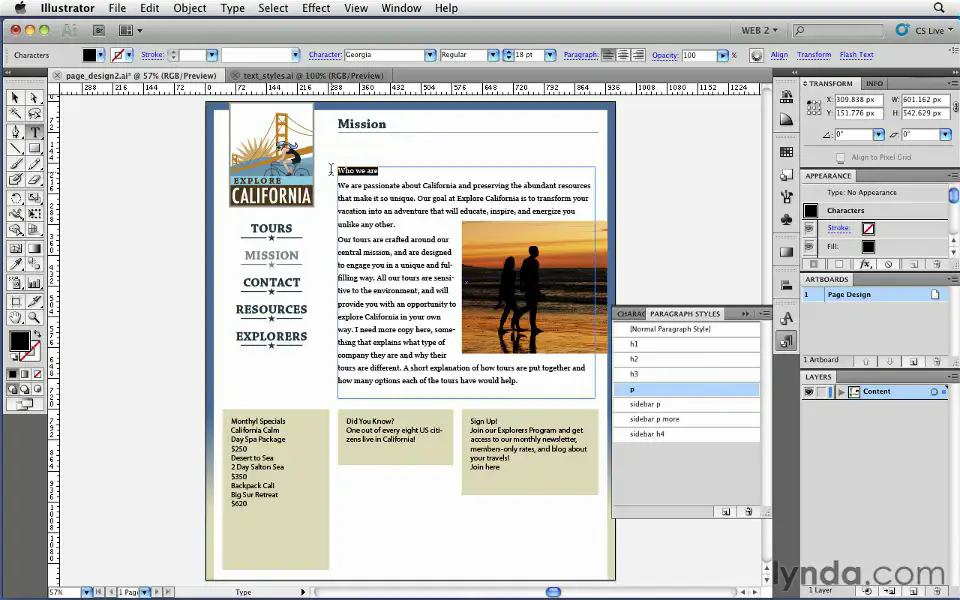Select the Direct Selection tool

point(34,98)
